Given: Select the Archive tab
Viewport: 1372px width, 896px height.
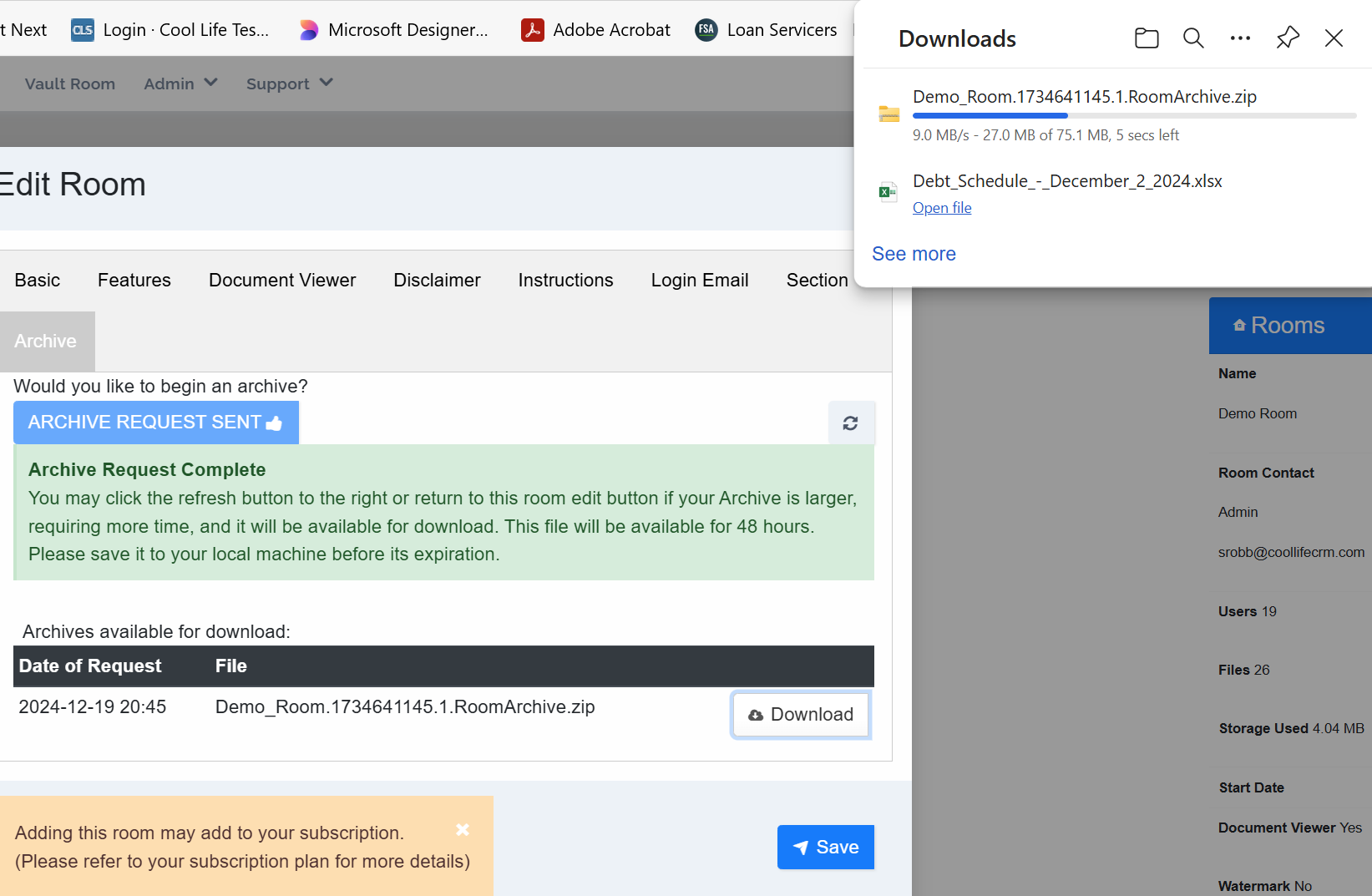Looking at the screenshot, I should [46, 342].
